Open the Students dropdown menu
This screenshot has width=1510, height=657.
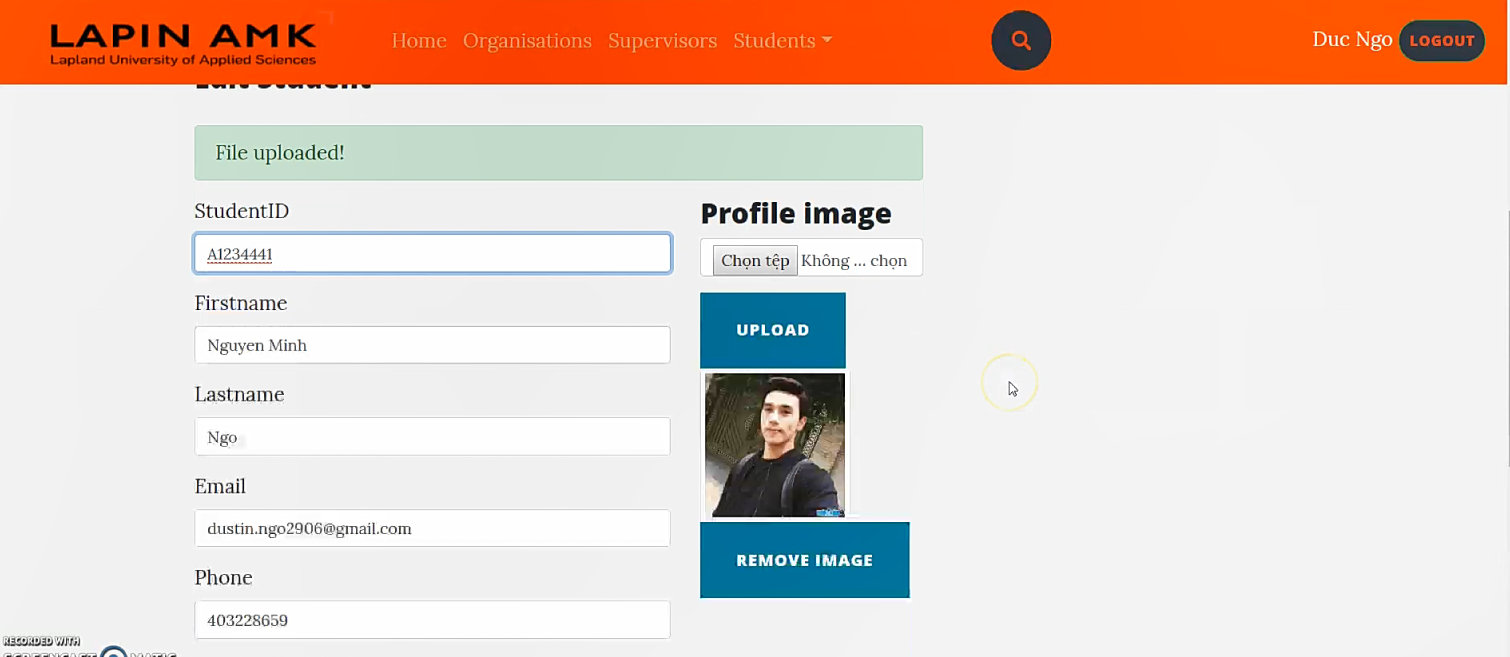tap(782, 41)
